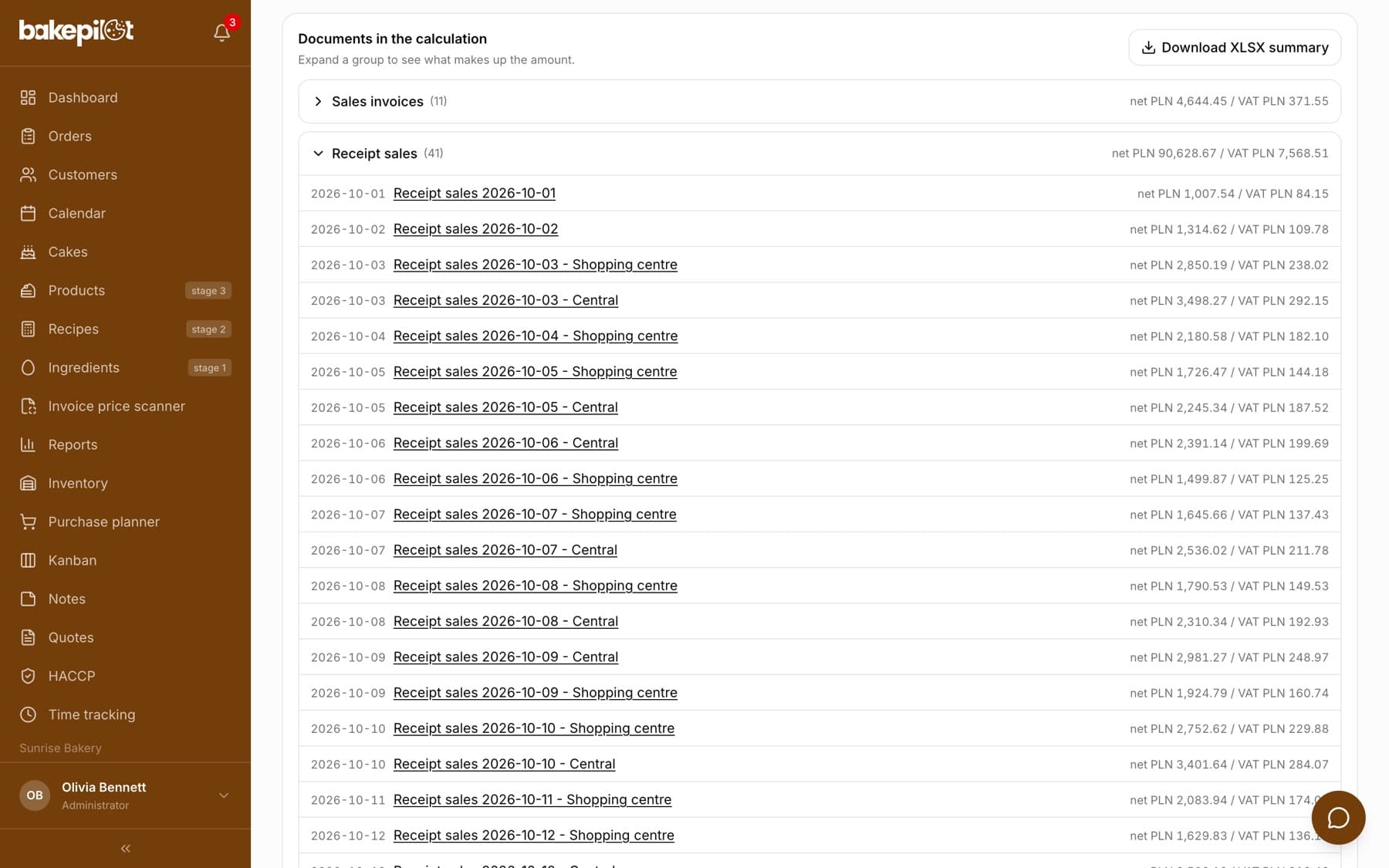Click the Inventory warehouse icon
The image size is (1389, 868).
tap(28, 483)
